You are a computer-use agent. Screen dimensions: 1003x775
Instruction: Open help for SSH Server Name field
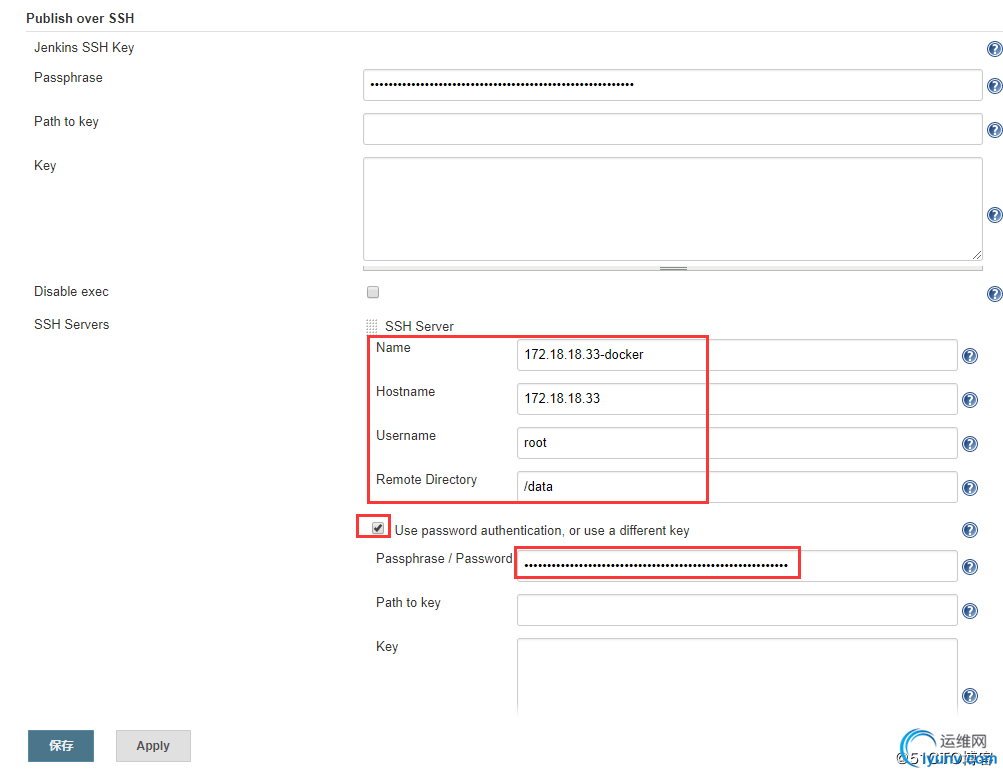(970, 356)
